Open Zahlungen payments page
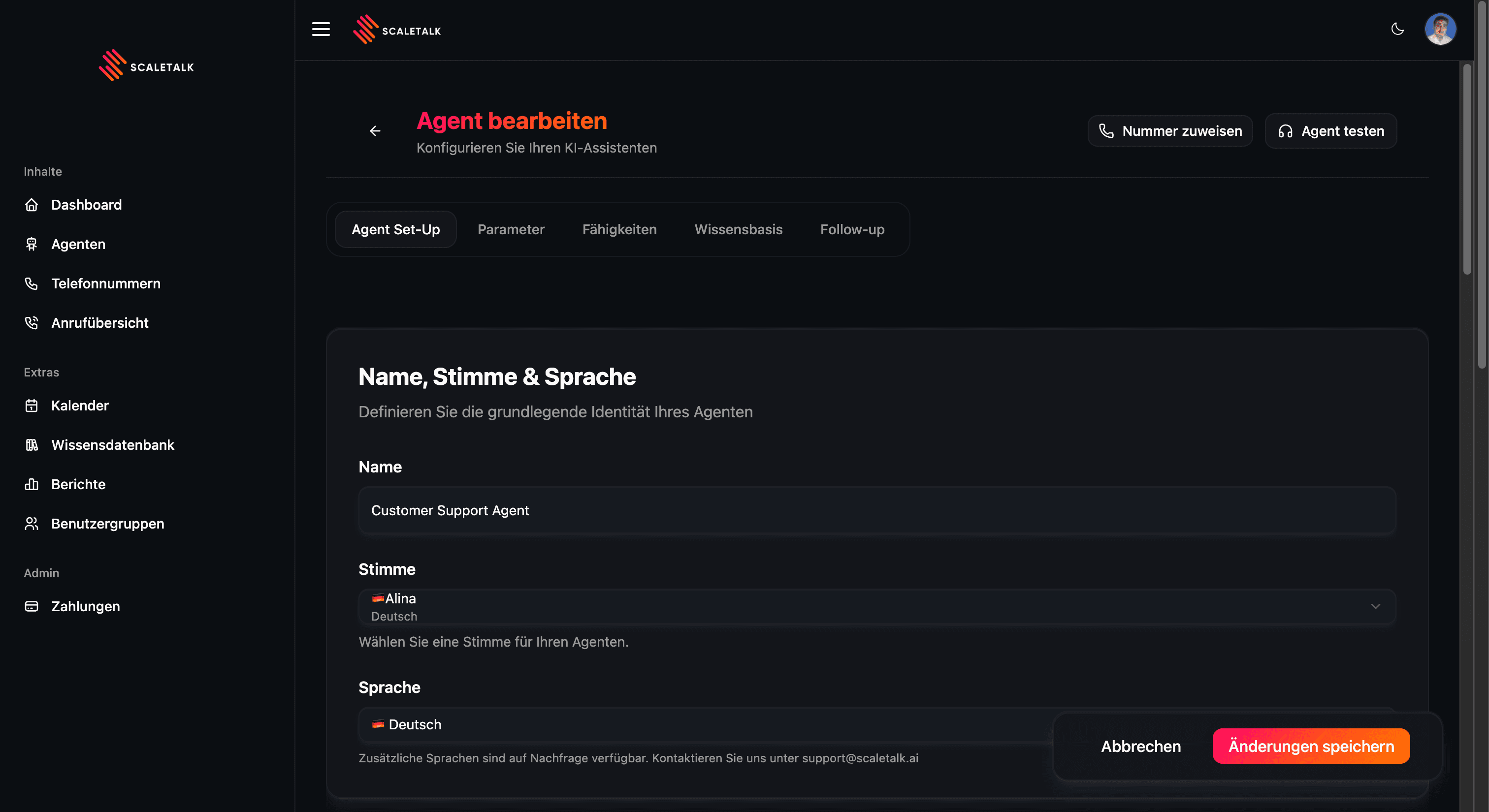 (86, 606)
